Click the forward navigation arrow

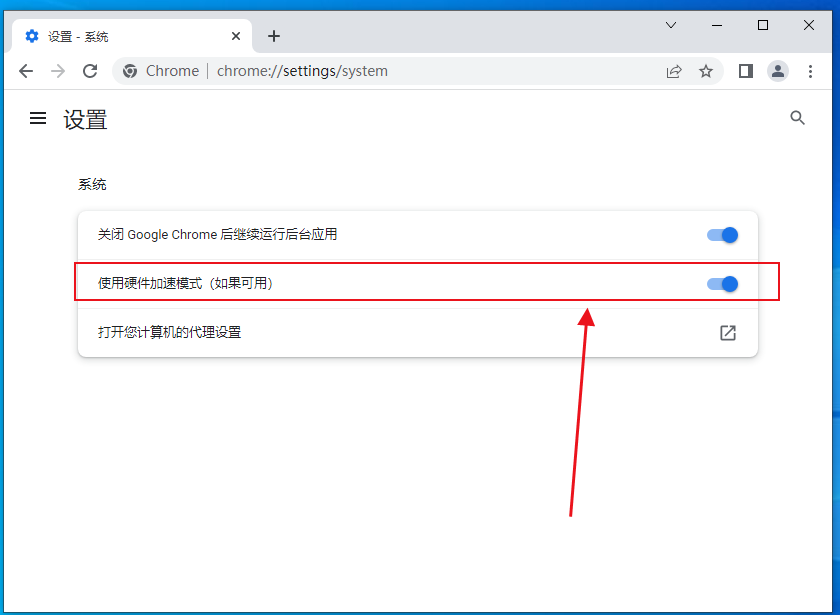click(58, 71)
